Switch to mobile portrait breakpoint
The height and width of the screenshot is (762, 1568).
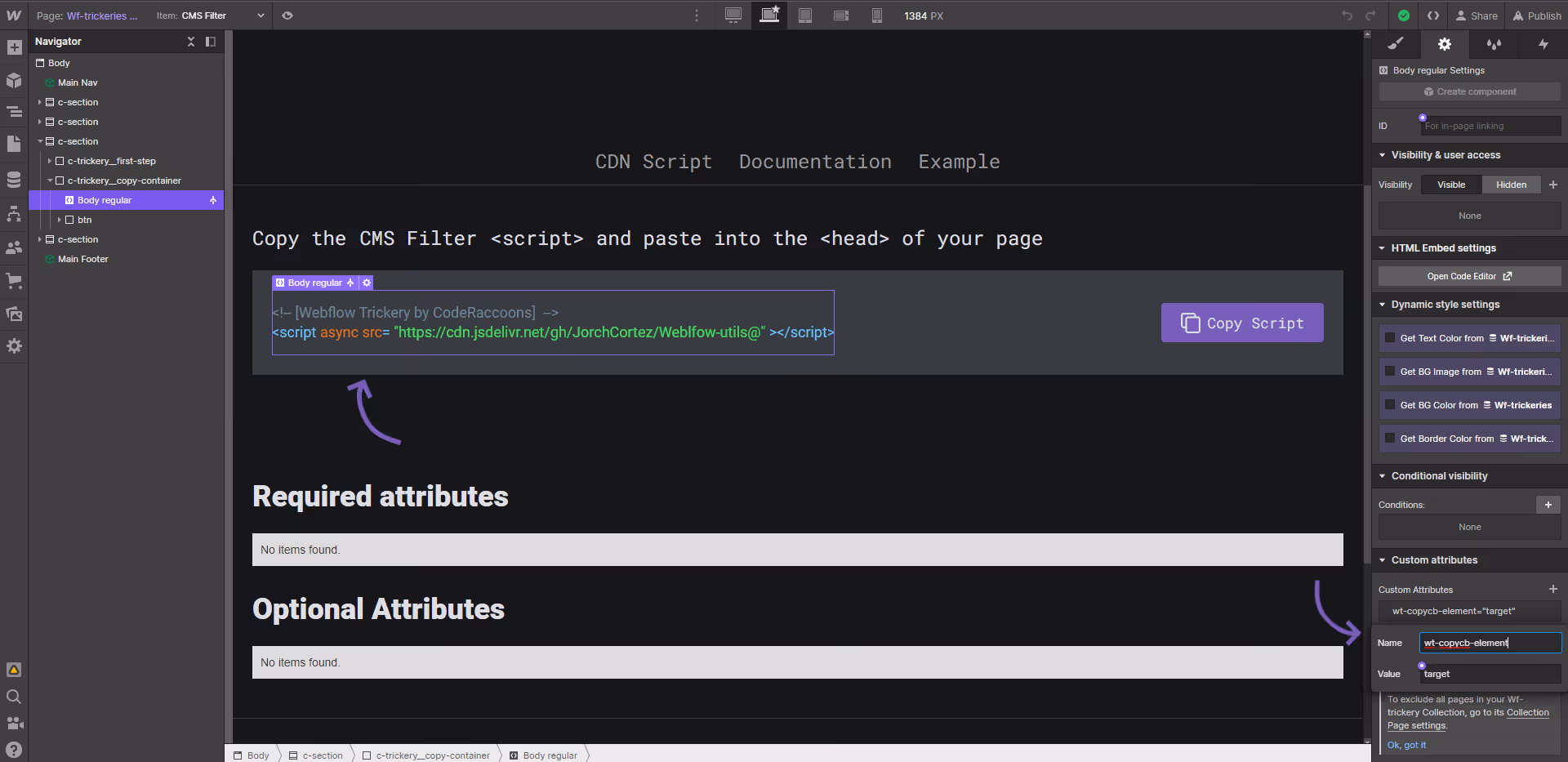[x=877, y=16]
